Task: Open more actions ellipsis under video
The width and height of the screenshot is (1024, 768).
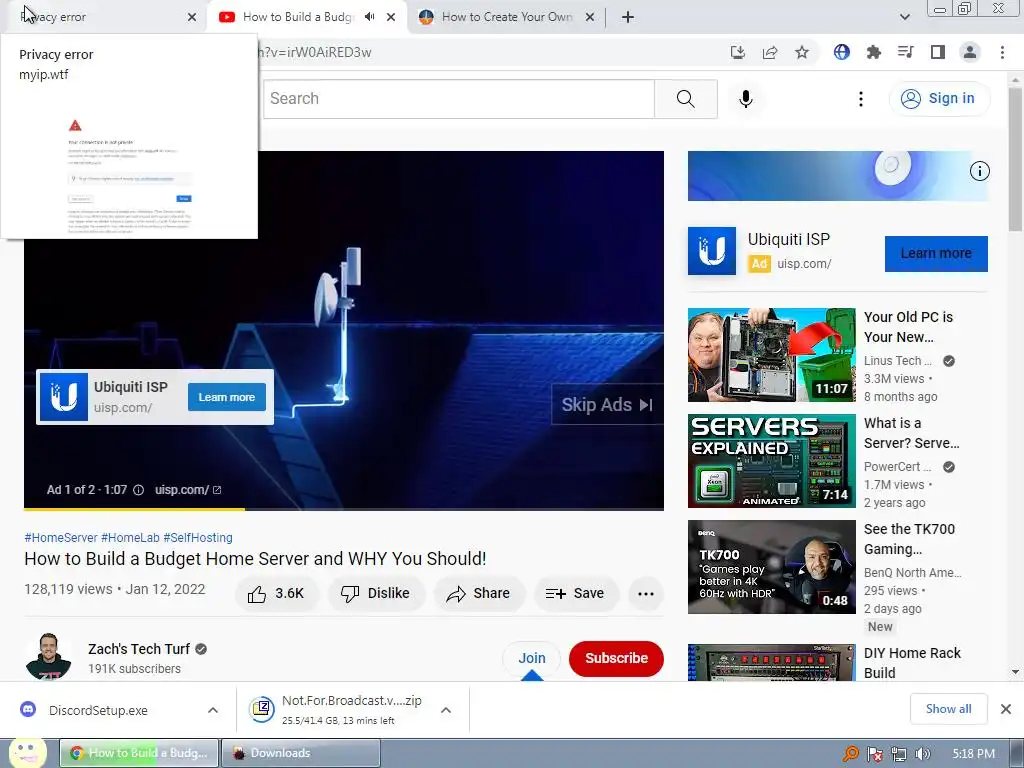Action: 646,593
